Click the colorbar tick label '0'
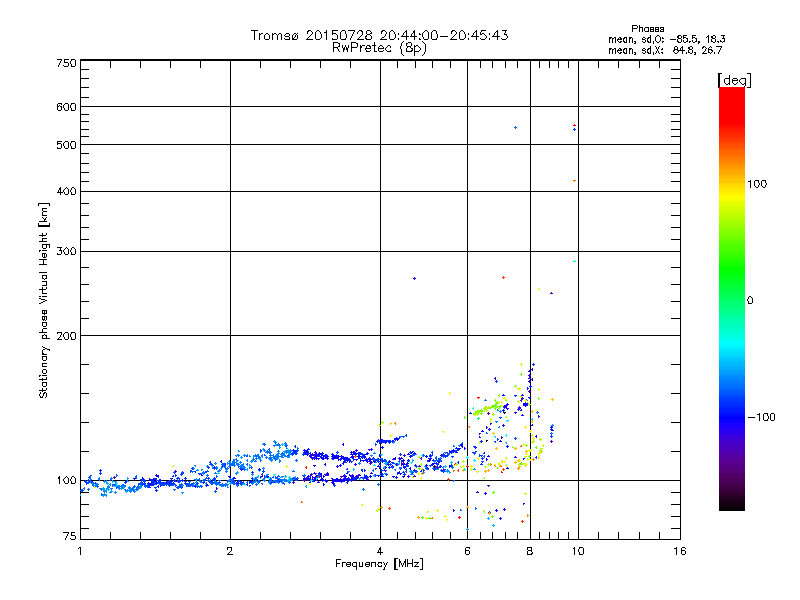Screen dimensions: 800x600 point(750,301)
